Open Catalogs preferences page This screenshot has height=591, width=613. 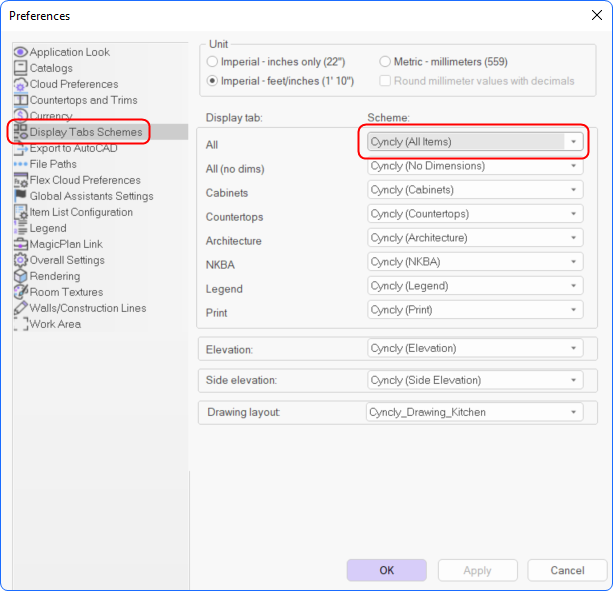tap(51, 68)
